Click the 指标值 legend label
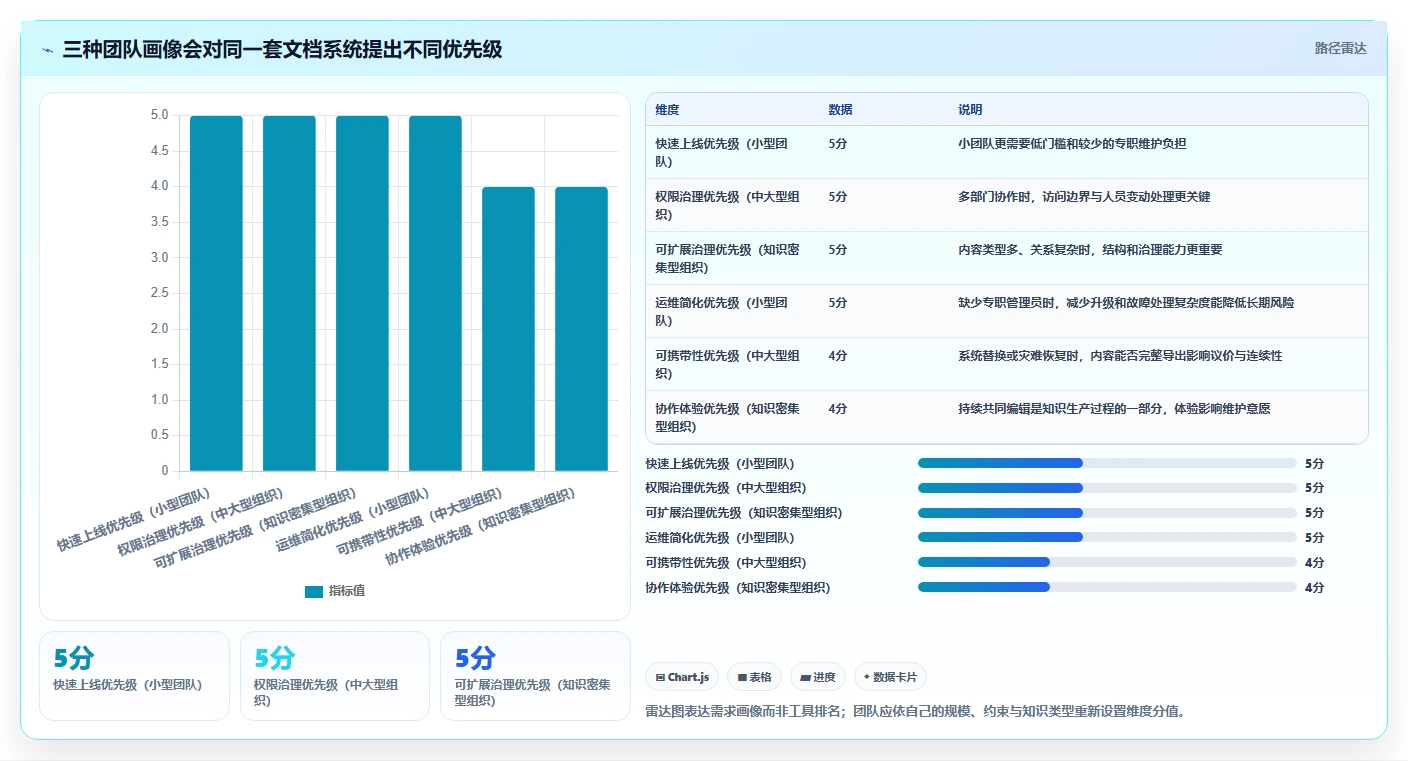This screenshot has height=761, width=1408. click(347, 591)
